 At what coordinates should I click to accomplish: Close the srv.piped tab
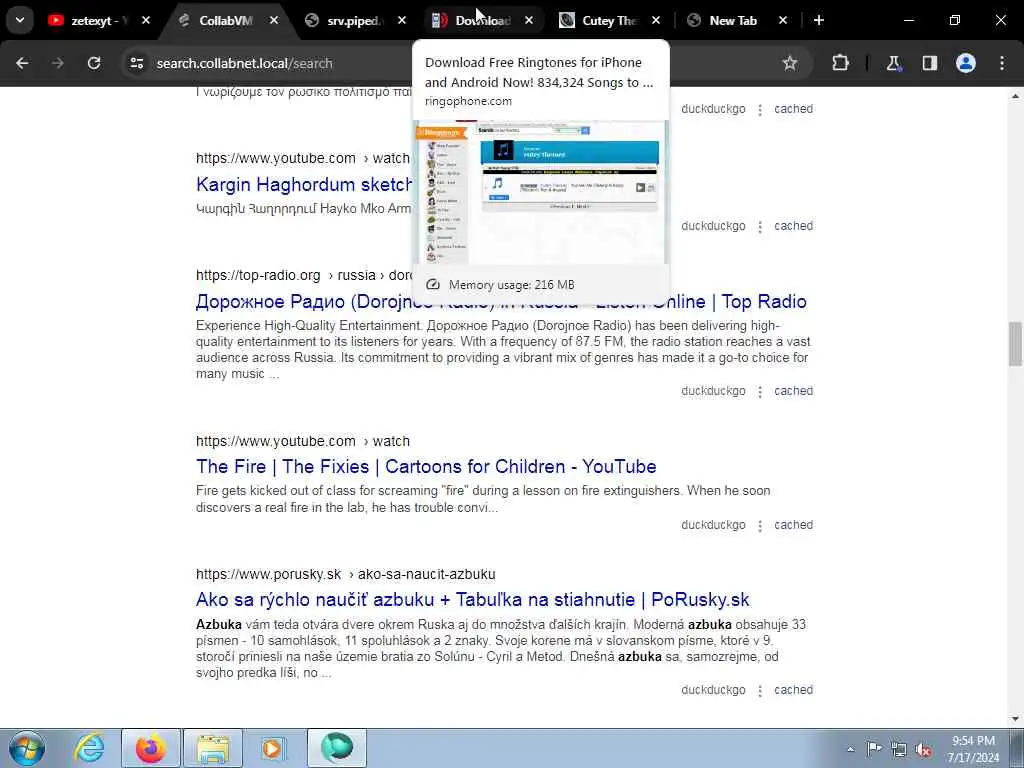coord(402,21)
